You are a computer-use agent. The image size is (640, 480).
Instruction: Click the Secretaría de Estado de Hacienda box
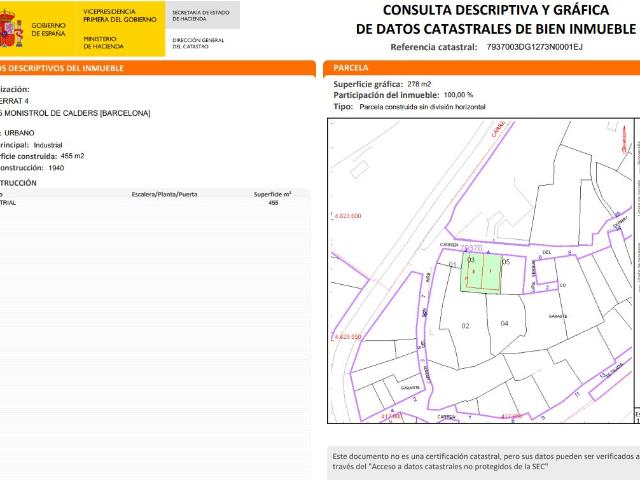pyautogui.click(x=200, y=15)
